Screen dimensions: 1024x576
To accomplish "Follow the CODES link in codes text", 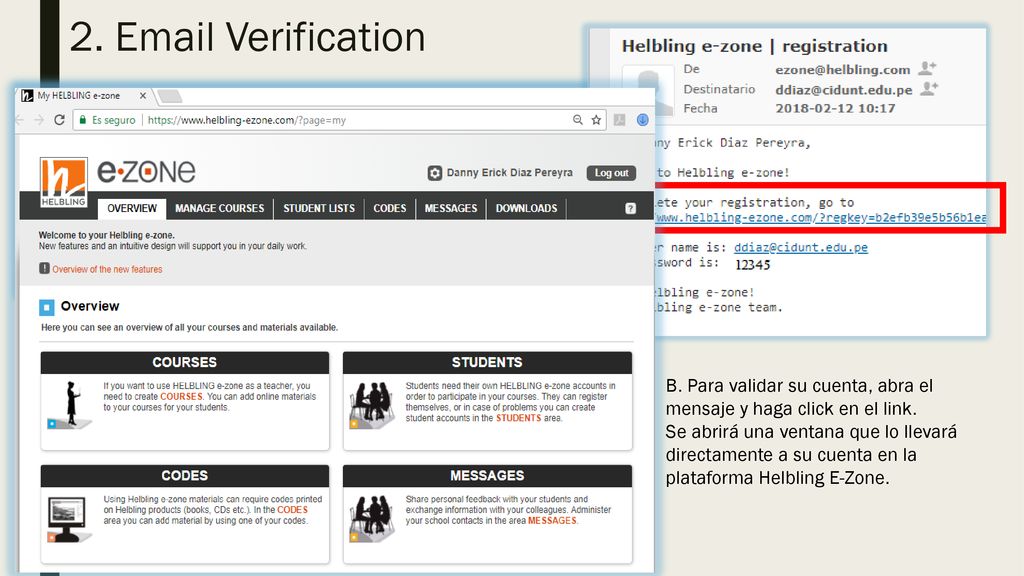I will 292,510.
